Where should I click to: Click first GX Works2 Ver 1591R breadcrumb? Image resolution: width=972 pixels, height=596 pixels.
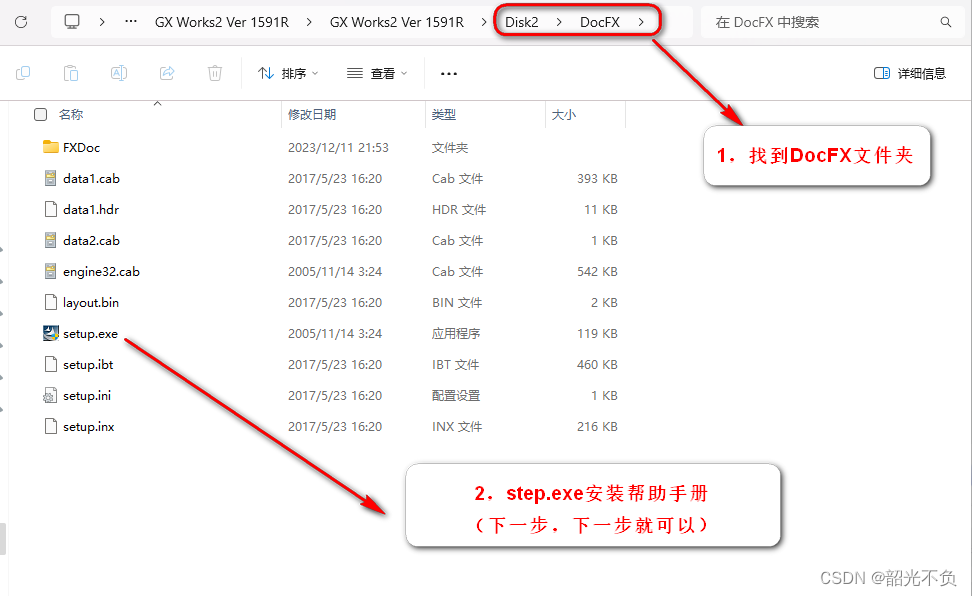(x=222, y=22)
